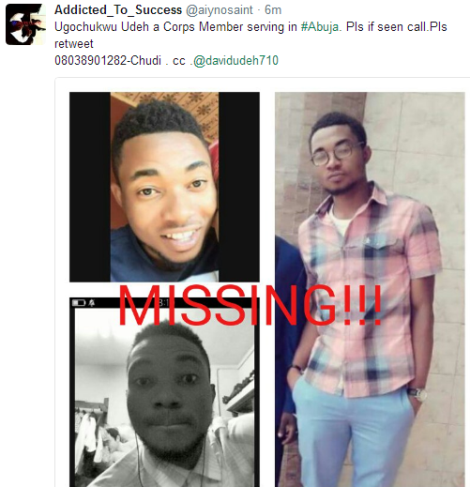Image resolution: width=470 pixels, height=487 pixels.
Task: Click the eyeglasses on the man in the right photo
Action: click(x=337, y=153)
